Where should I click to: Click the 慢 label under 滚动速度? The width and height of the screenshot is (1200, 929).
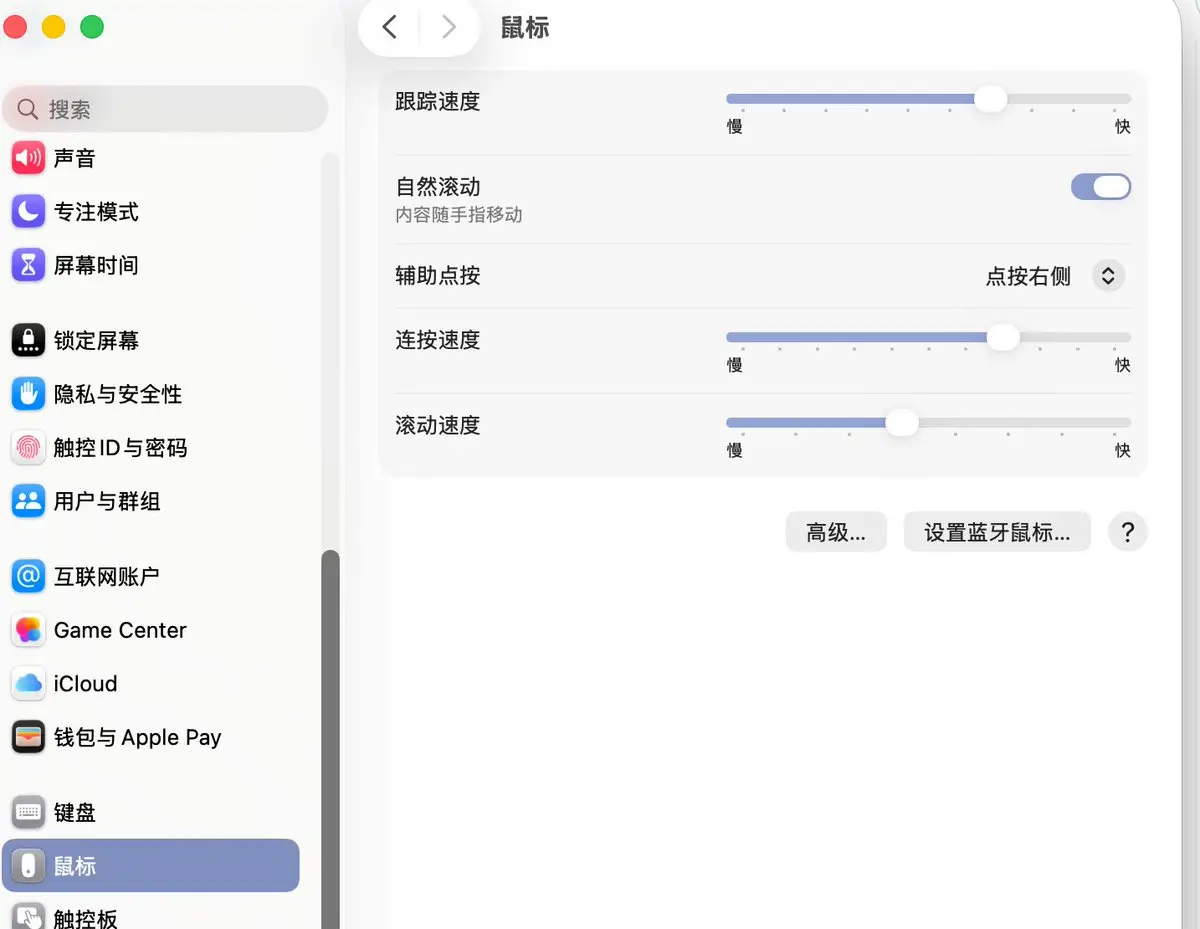pos(735,450)
